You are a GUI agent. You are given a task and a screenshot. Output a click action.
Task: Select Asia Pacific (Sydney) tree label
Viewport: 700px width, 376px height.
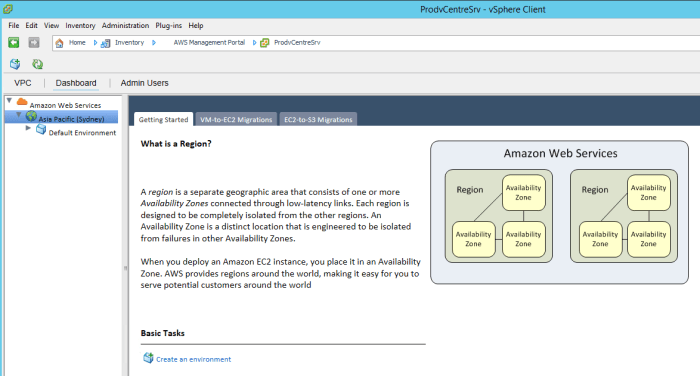click(x=71, y=119)
